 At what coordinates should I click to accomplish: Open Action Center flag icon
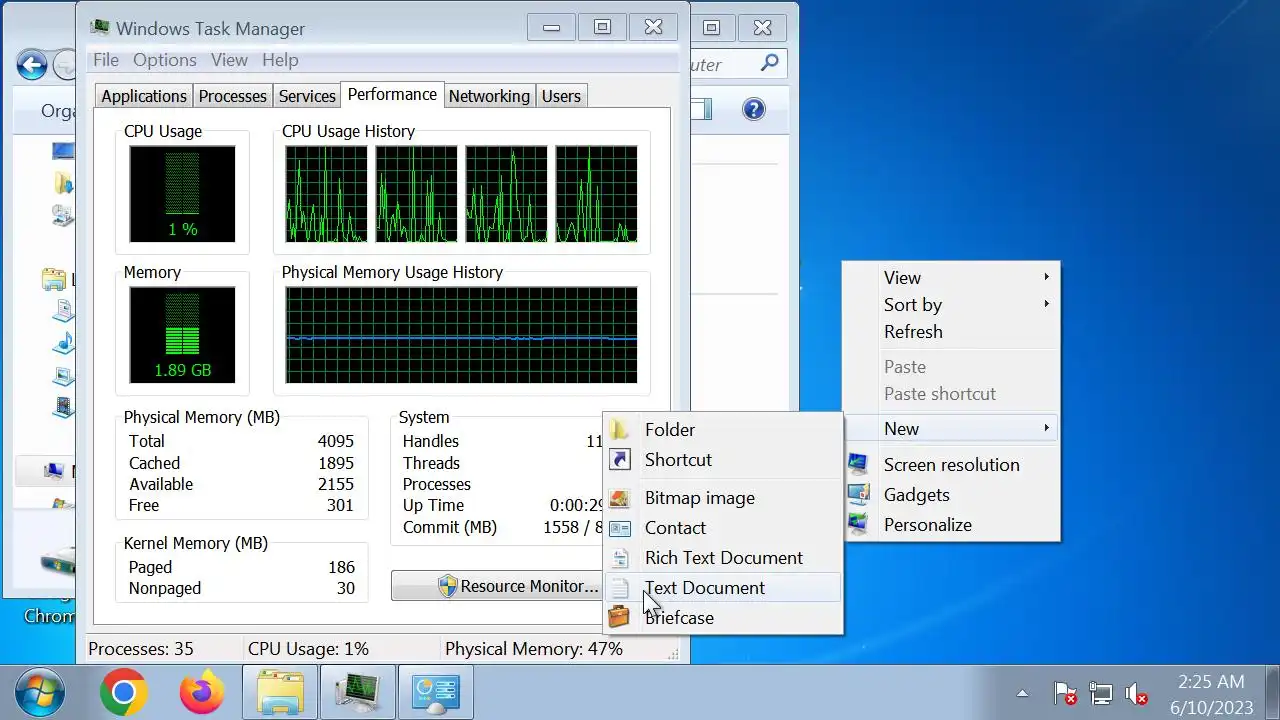point(1065,693)
